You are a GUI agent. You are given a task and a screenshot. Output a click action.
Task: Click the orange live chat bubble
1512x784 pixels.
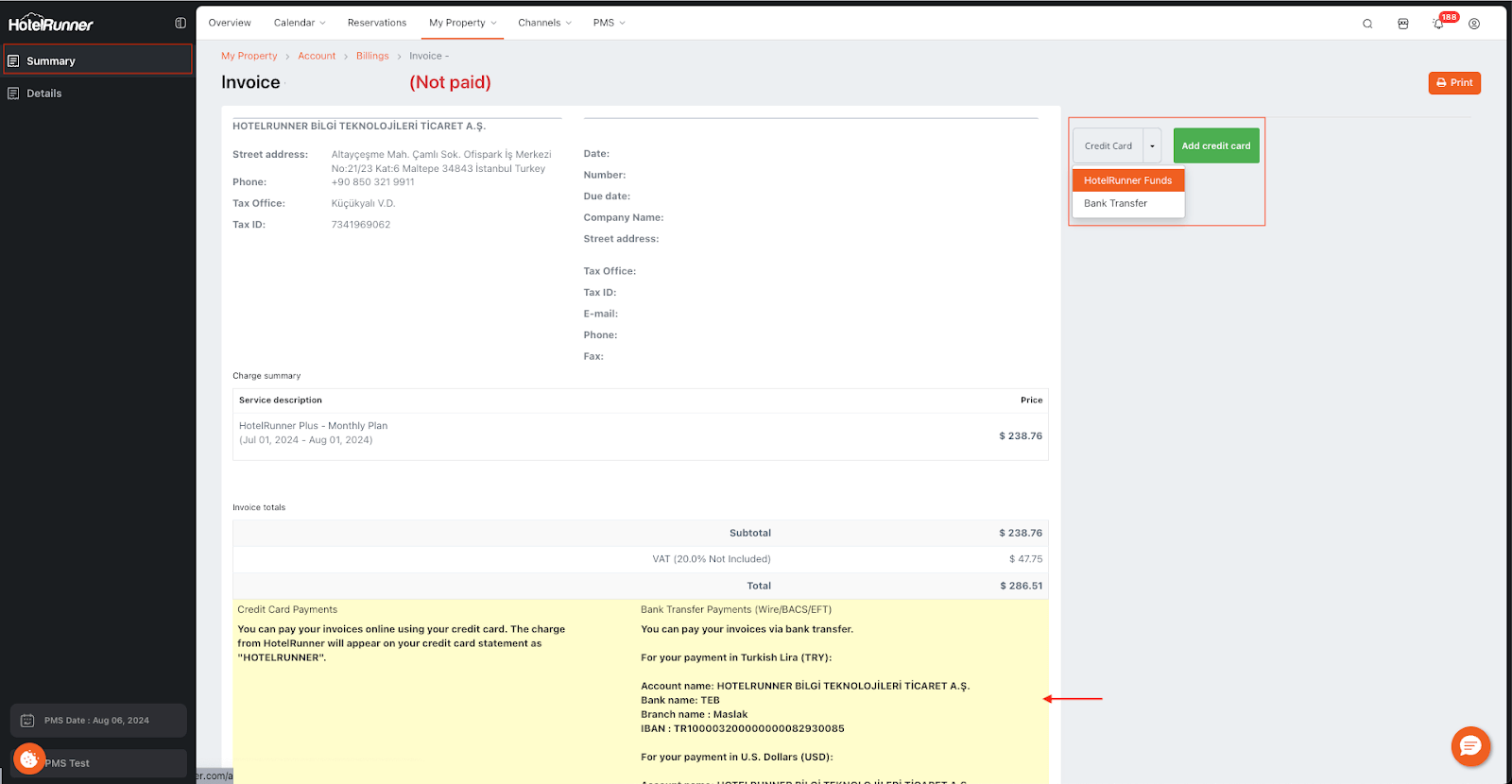click(x=1470, y=746)
